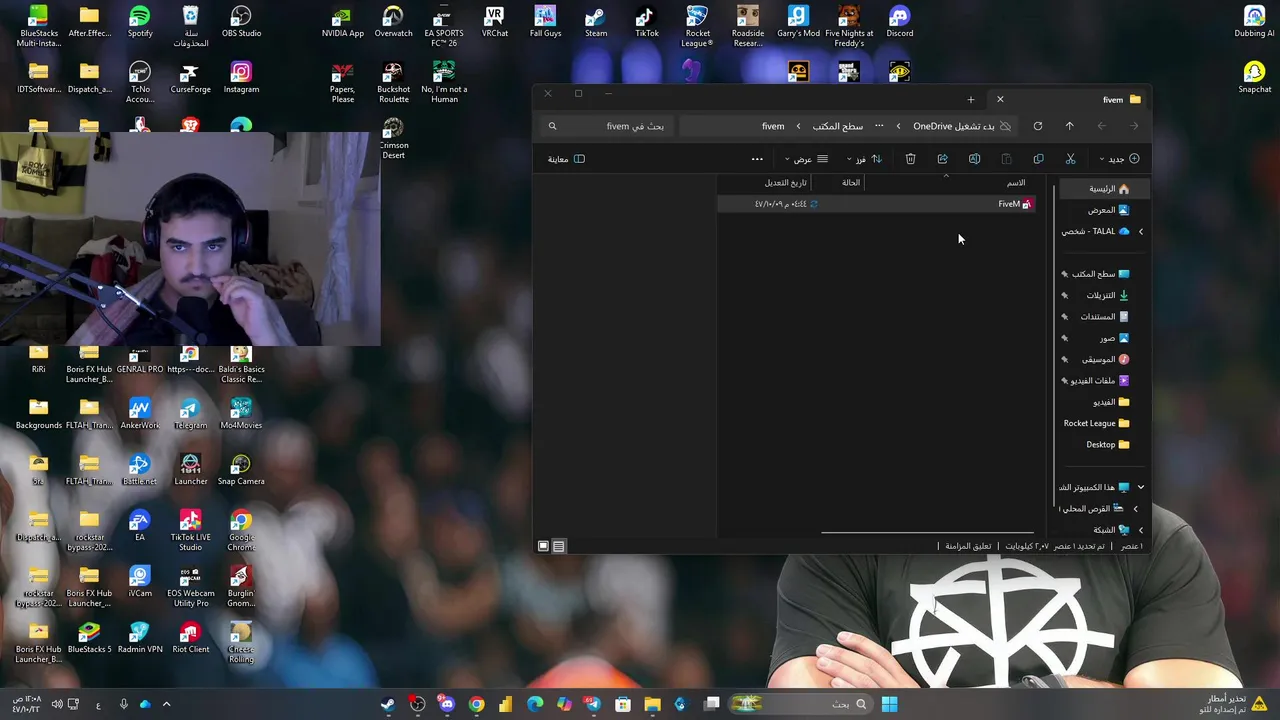Expand the TALAL personal OneDrive tree node
The image size is (1280, 720).
point(1140,232)
